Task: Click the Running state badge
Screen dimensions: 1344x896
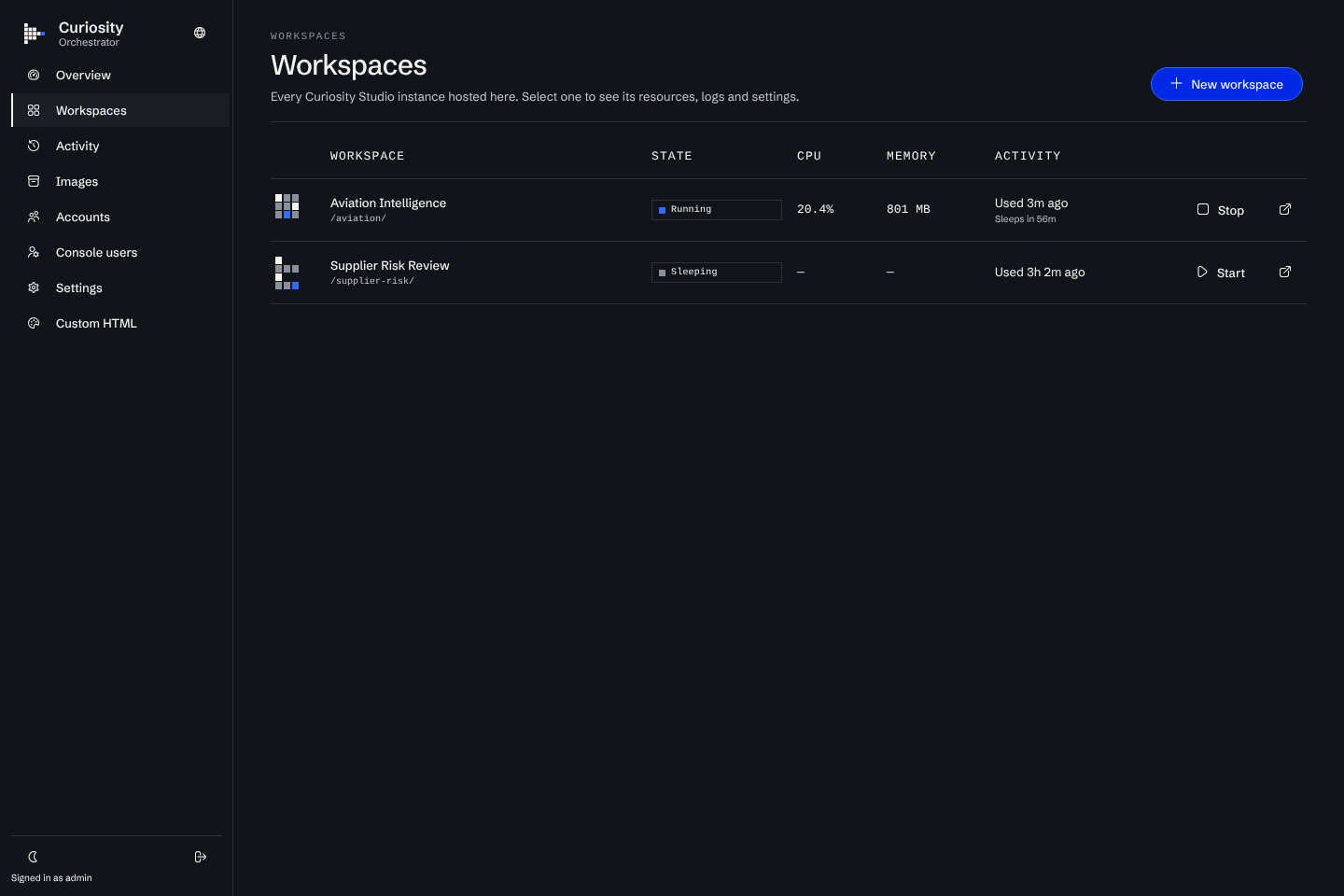Action: [x=717, y=209]
